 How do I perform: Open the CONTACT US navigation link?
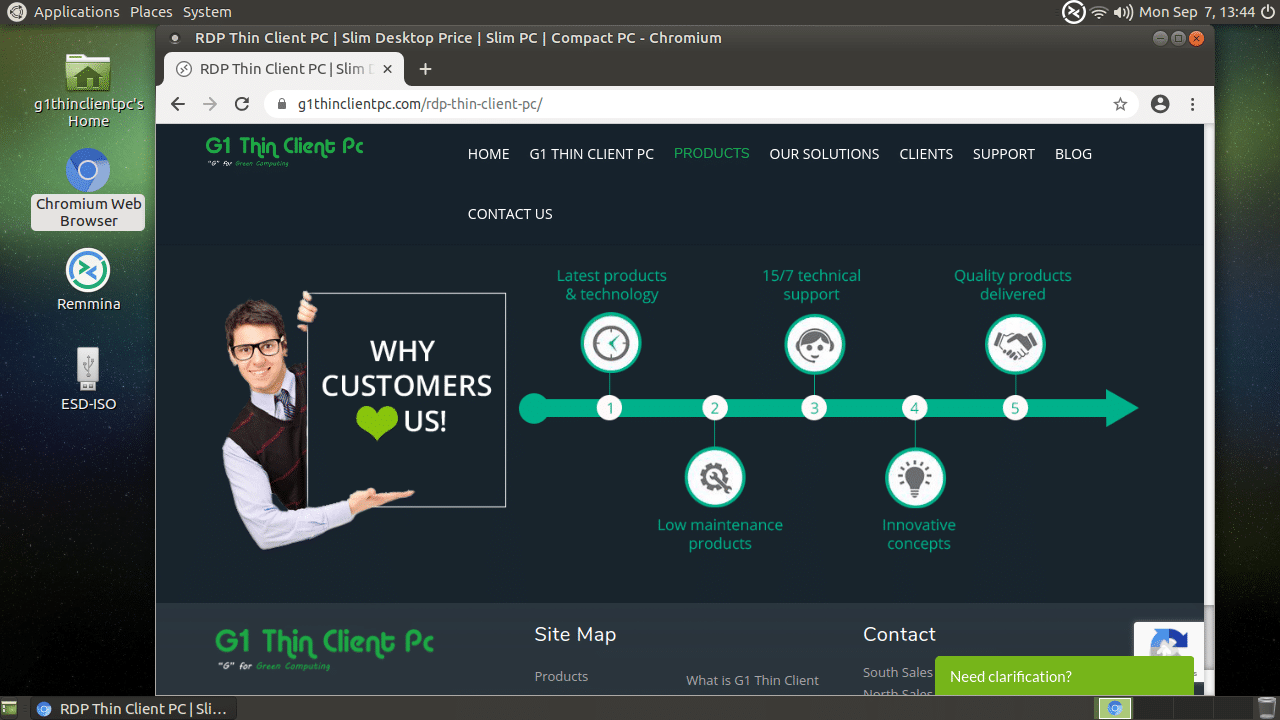click(x=510, y=214)
